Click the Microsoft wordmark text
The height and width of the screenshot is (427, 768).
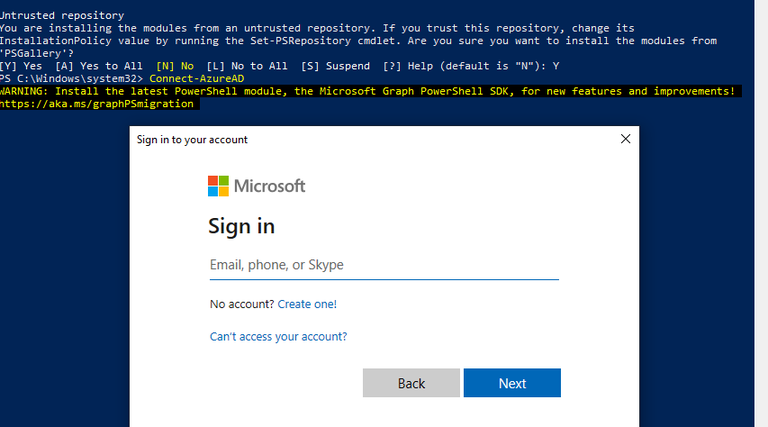pos(269,186)
